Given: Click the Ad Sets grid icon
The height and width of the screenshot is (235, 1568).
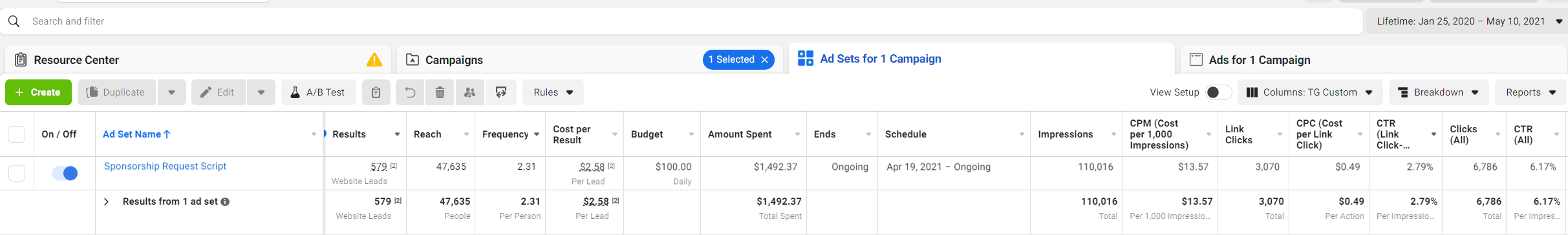Looking at the screenshot, I should point(806,59).
